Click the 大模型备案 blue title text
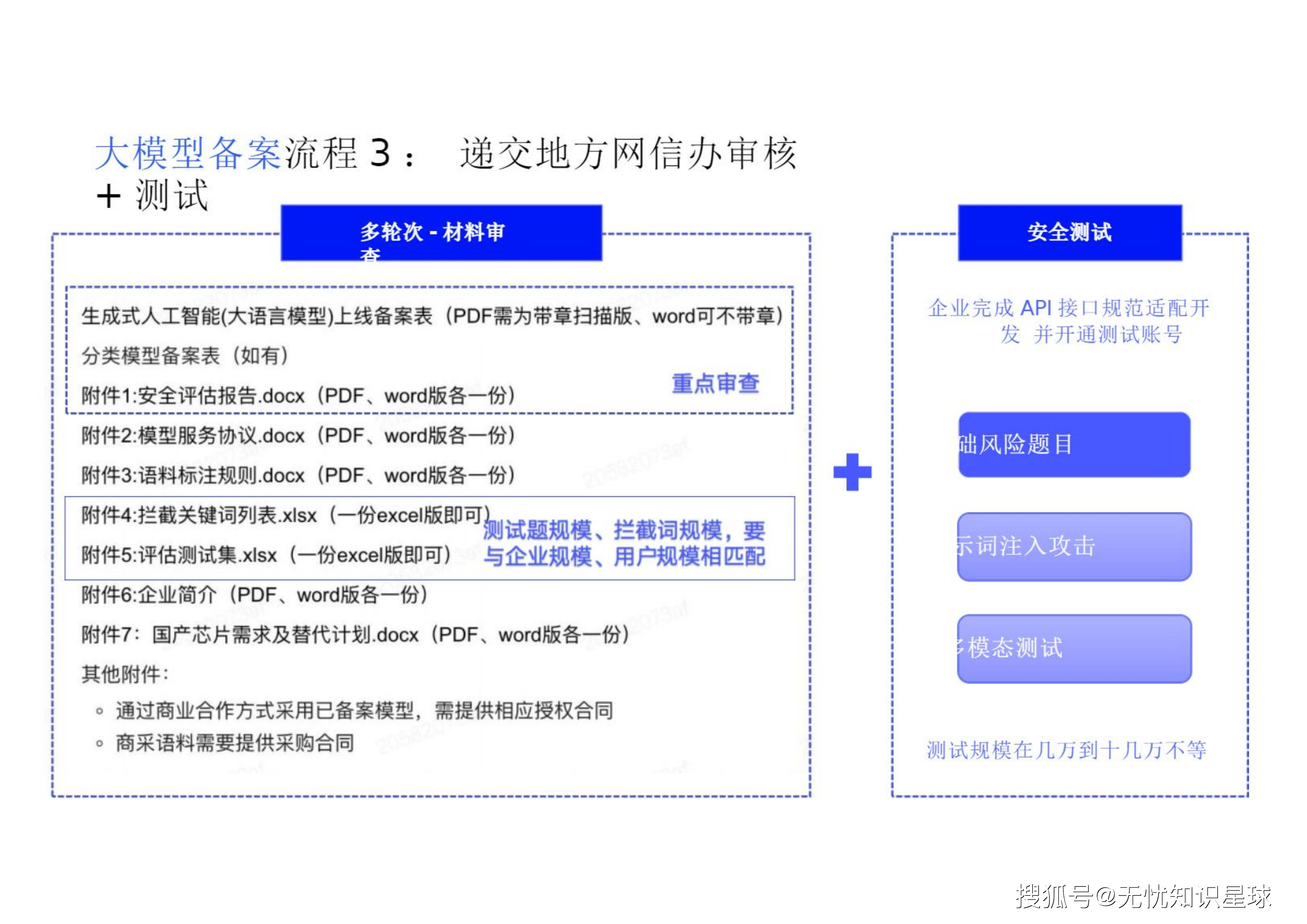 (188, 154)
